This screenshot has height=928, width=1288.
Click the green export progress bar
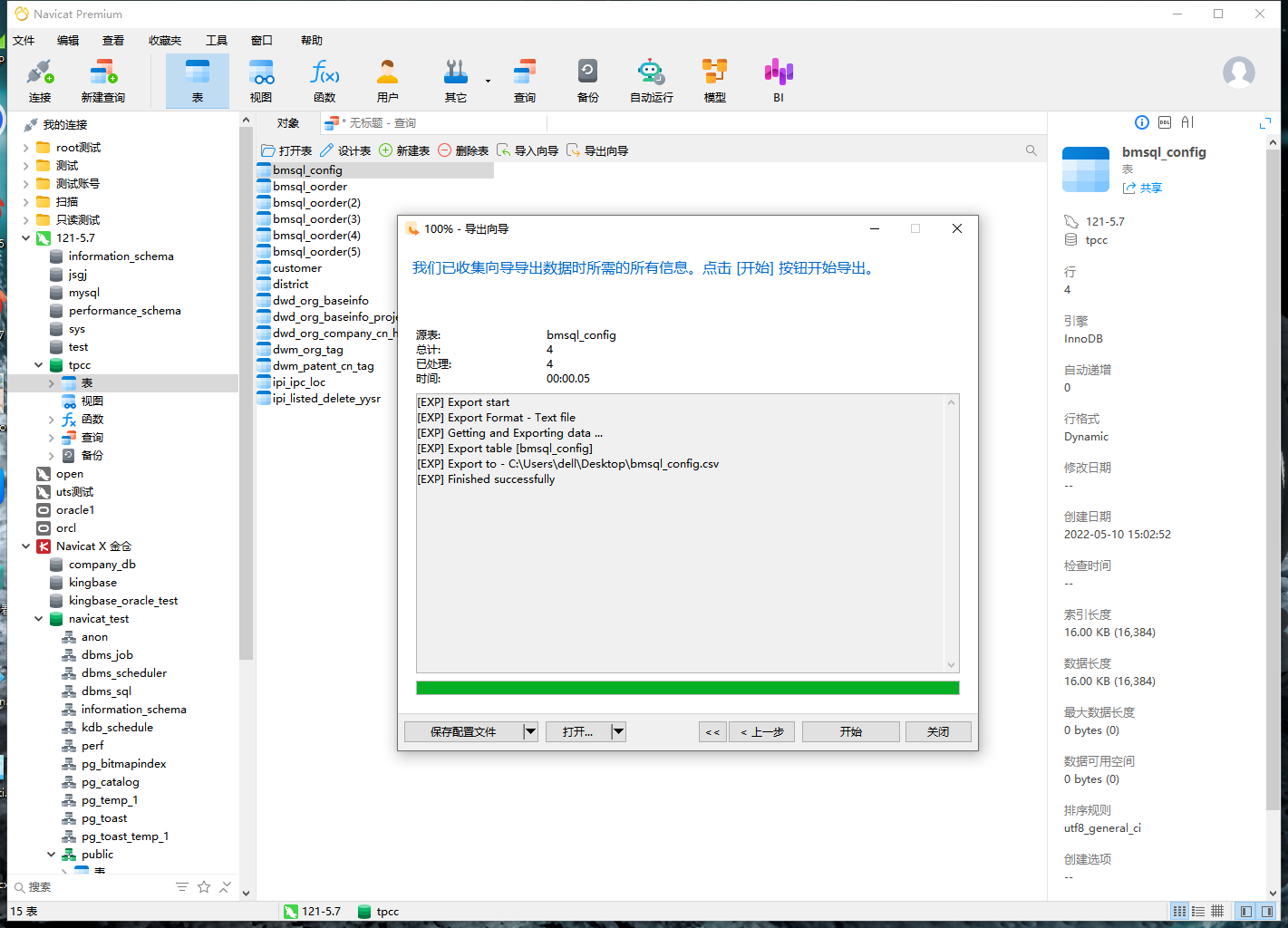(x=687, y=688)
